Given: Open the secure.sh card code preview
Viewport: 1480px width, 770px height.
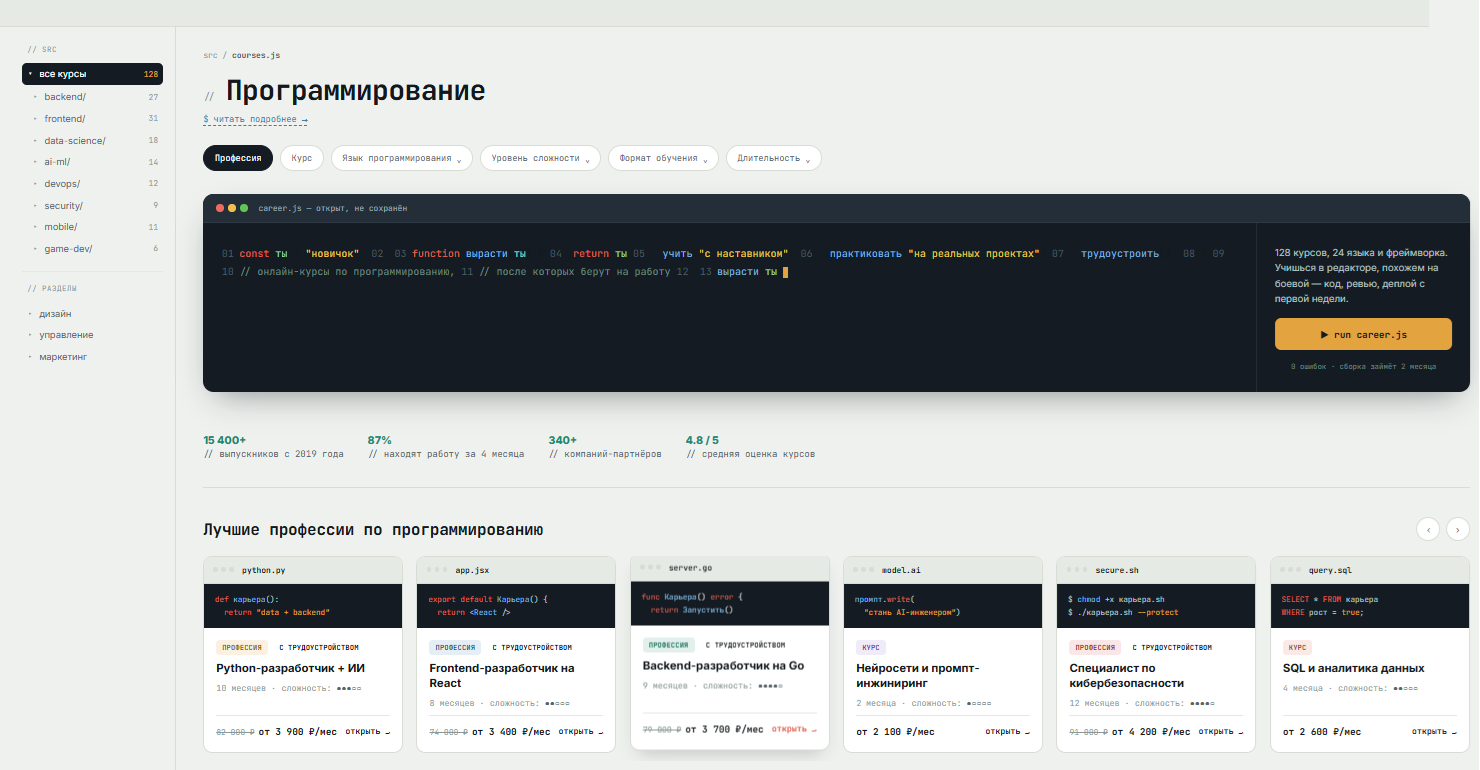Looking at the screenshot, I should 1156,606.
